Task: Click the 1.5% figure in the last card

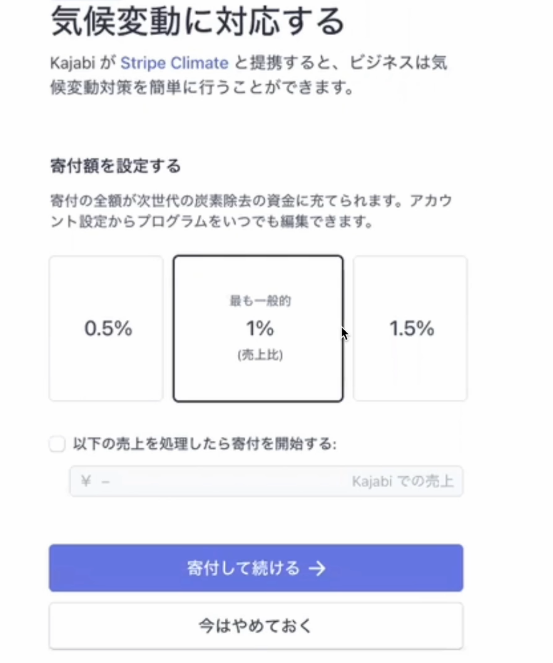Action: tap(411, 329)
